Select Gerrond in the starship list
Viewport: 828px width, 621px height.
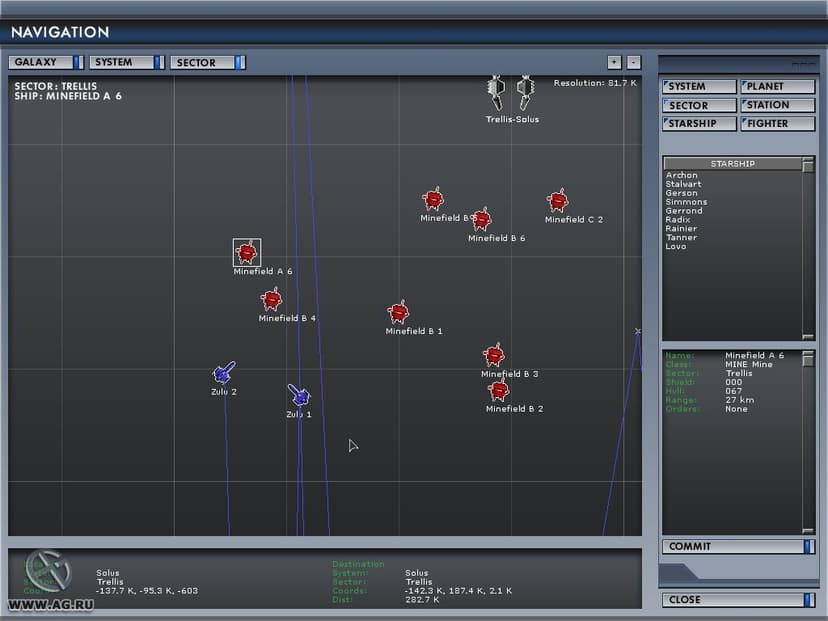(x=684, y=211)
